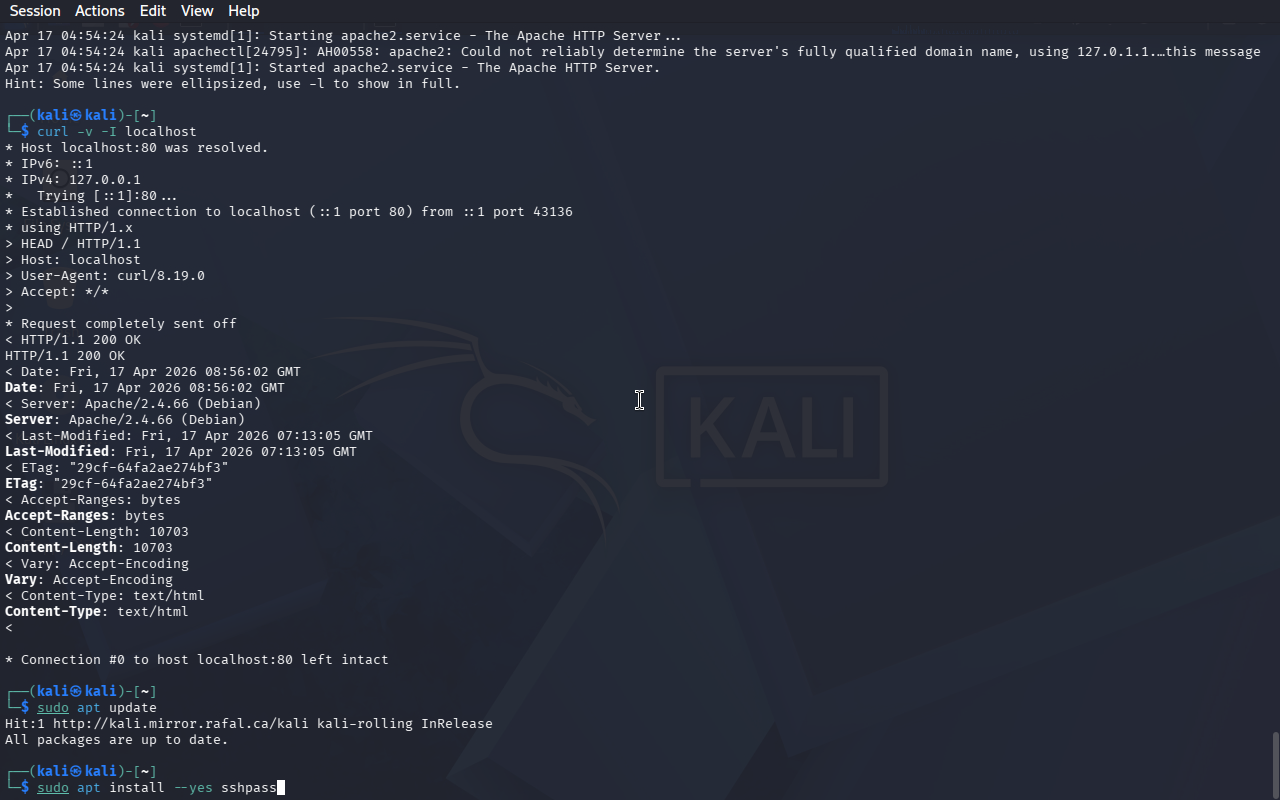1280x800 pixels.
Task: Click the skull symbol above sudo apt update
Action: coord(77,691)
